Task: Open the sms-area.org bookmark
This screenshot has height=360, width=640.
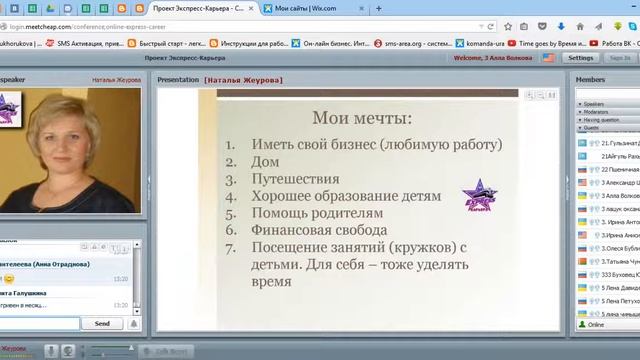Action: (413, 43)
